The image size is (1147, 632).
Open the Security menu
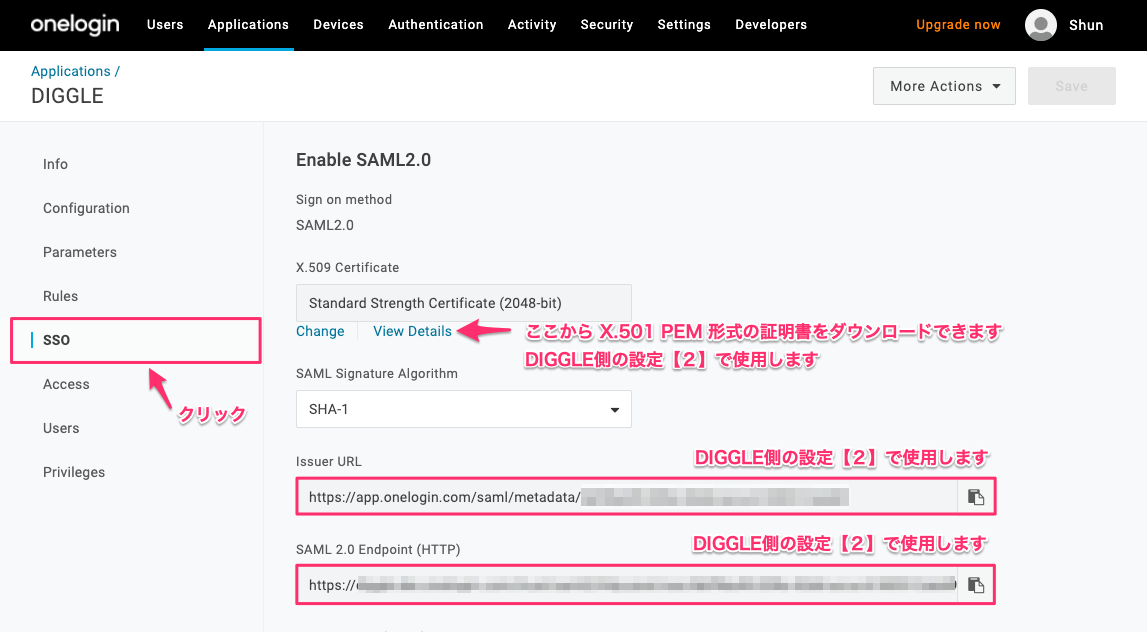(606, 25)
